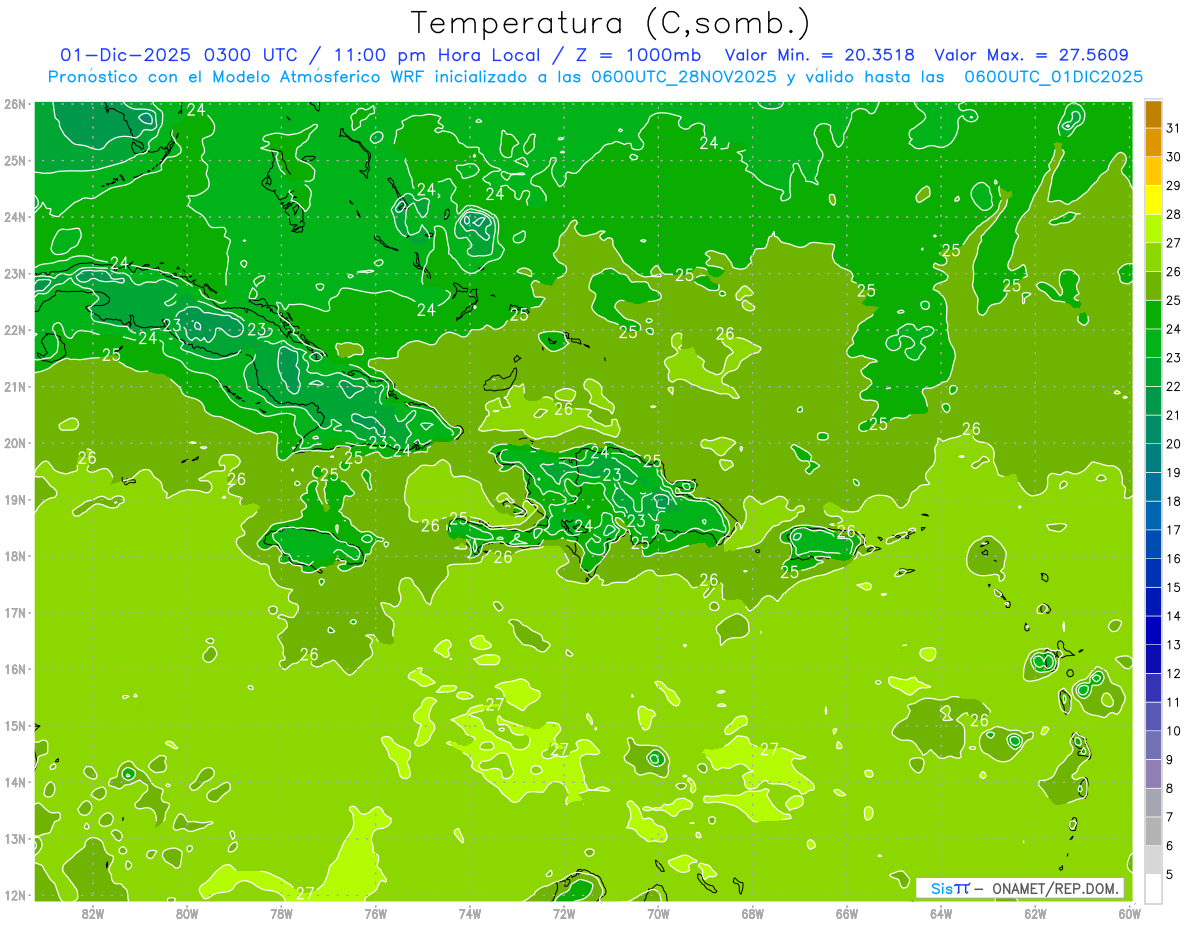Click the '66W' longitude axis label

point(846,913)
